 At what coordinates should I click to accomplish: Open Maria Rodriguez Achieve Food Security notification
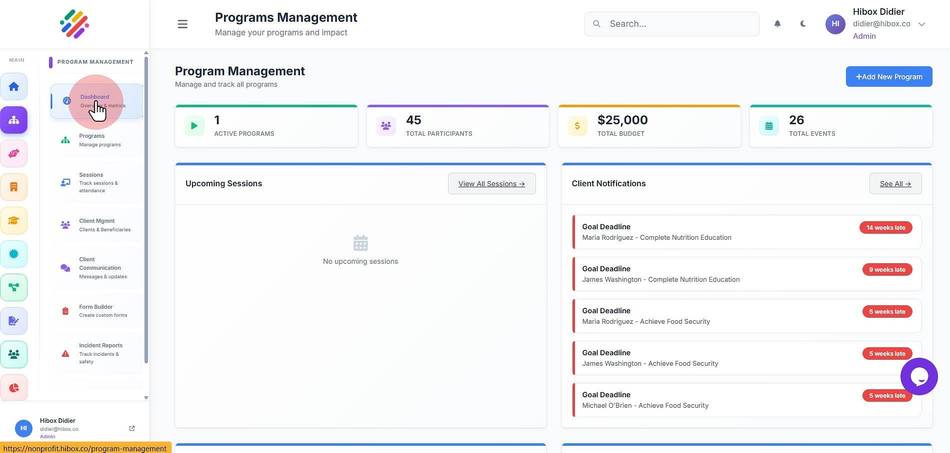click(x=746, y=316)
